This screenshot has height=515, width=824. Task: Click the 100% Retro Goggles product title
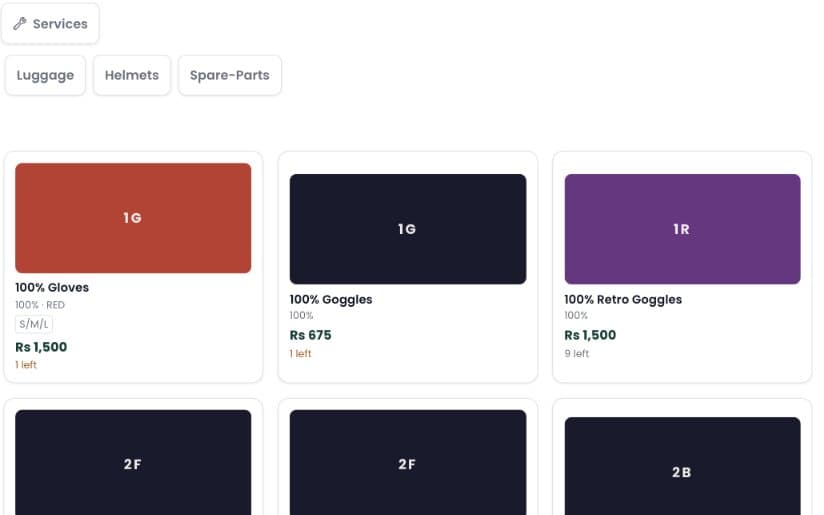pyautogui.click(x=623, y=300)
